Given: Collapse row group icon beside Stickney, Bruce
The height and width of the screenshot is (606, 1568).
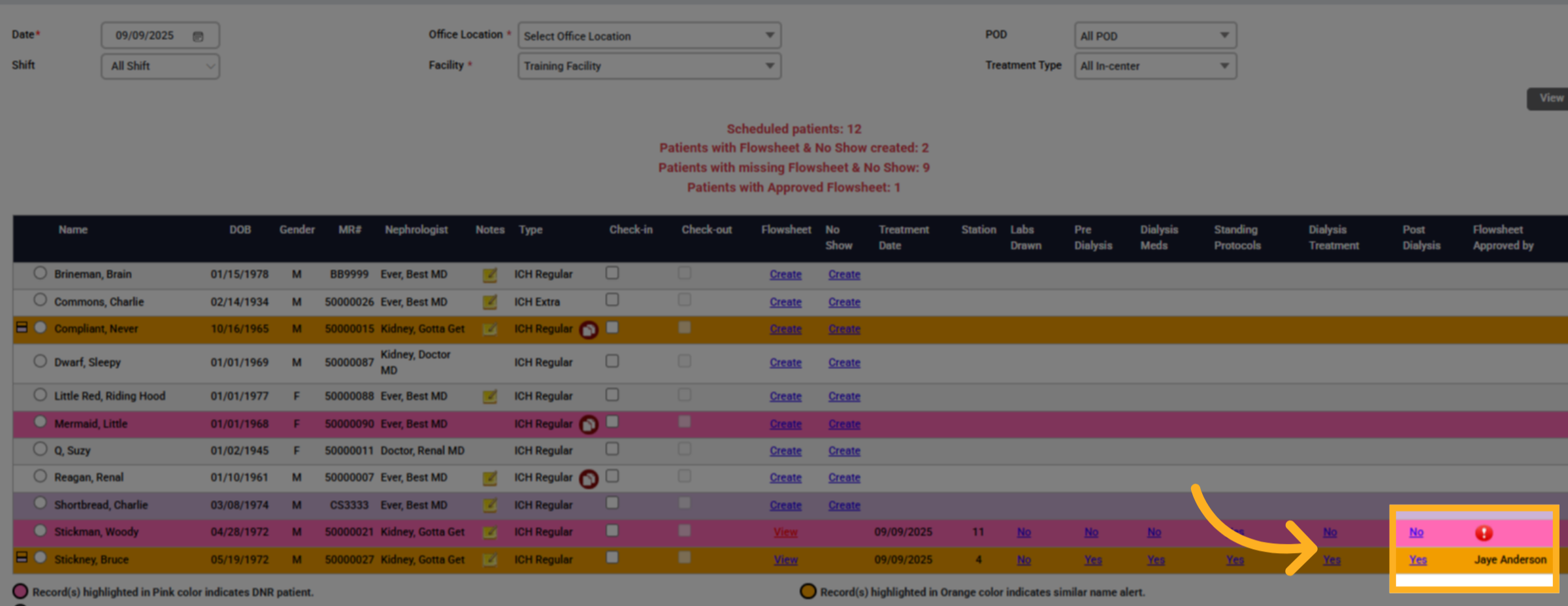Looking at the screenshot, I should coord(22,557).
